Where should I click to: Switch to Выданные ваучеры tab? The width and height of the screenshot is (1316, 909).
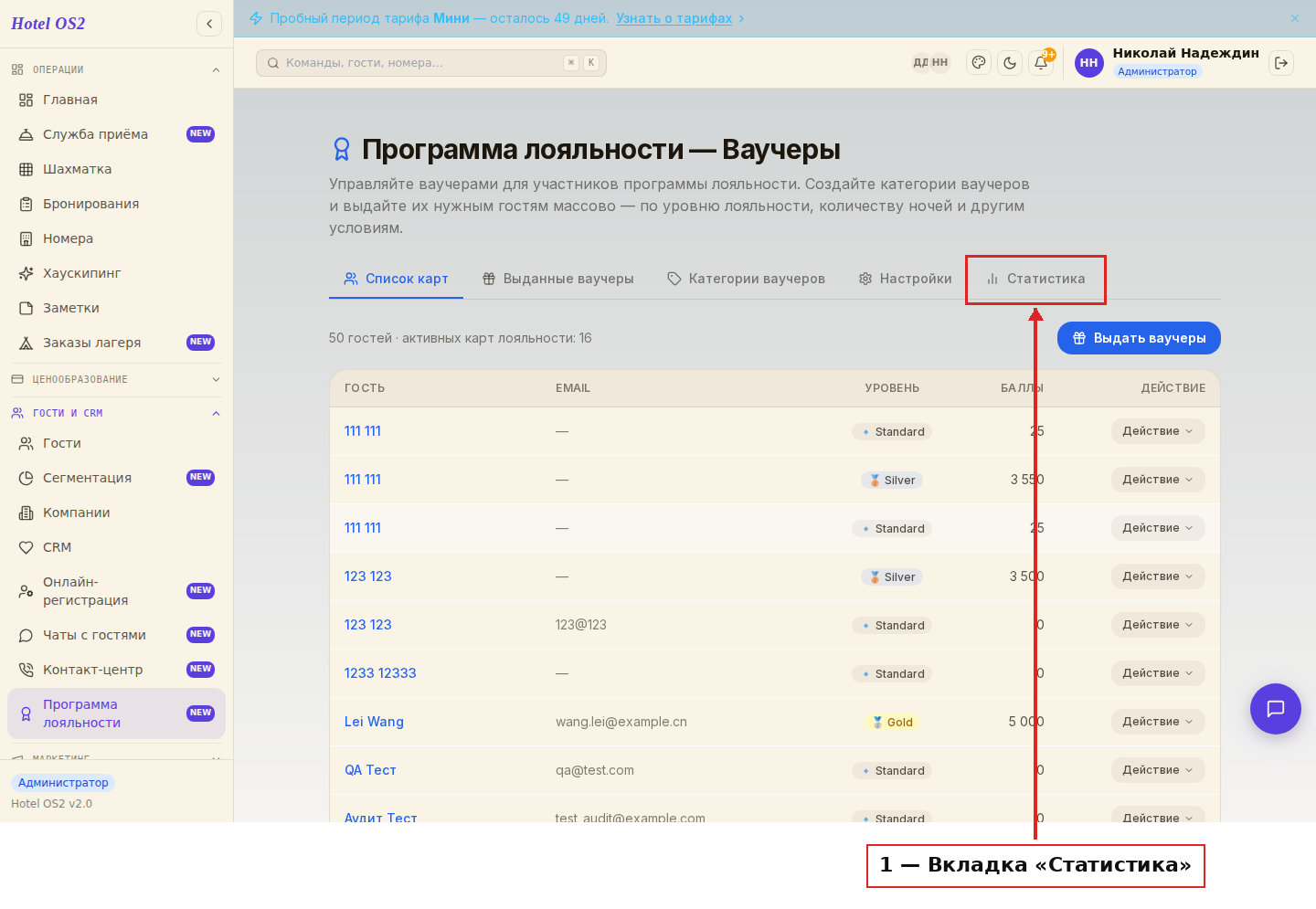[558, 279]
